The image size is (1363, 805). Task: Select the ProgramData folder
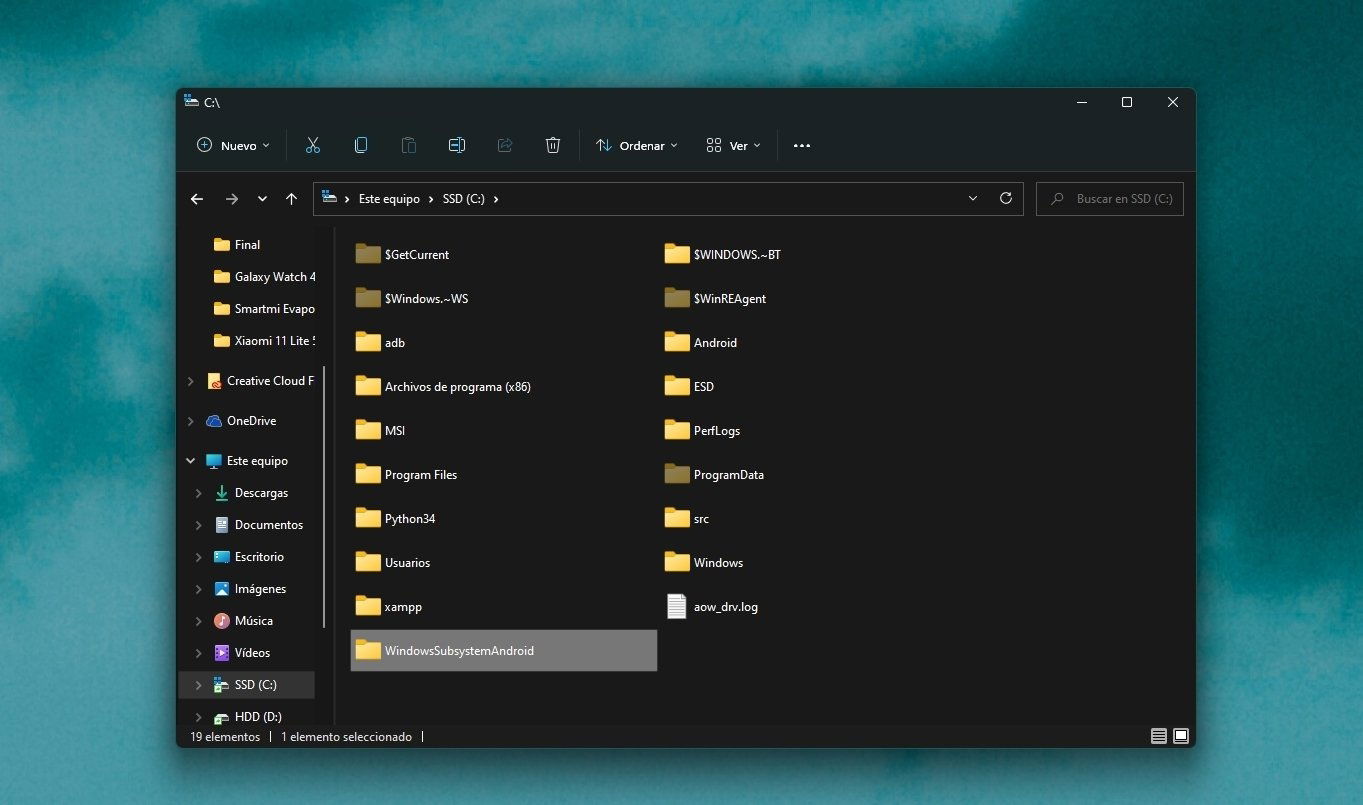[714, 475]
